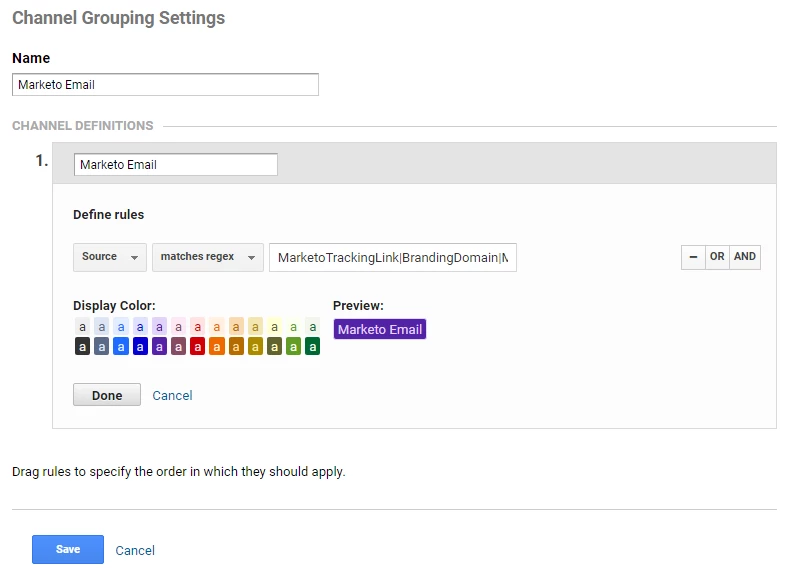Select the pale yellow pastel swatch
This screenshot has width=808, height=578.
click(x=274, y=327)
